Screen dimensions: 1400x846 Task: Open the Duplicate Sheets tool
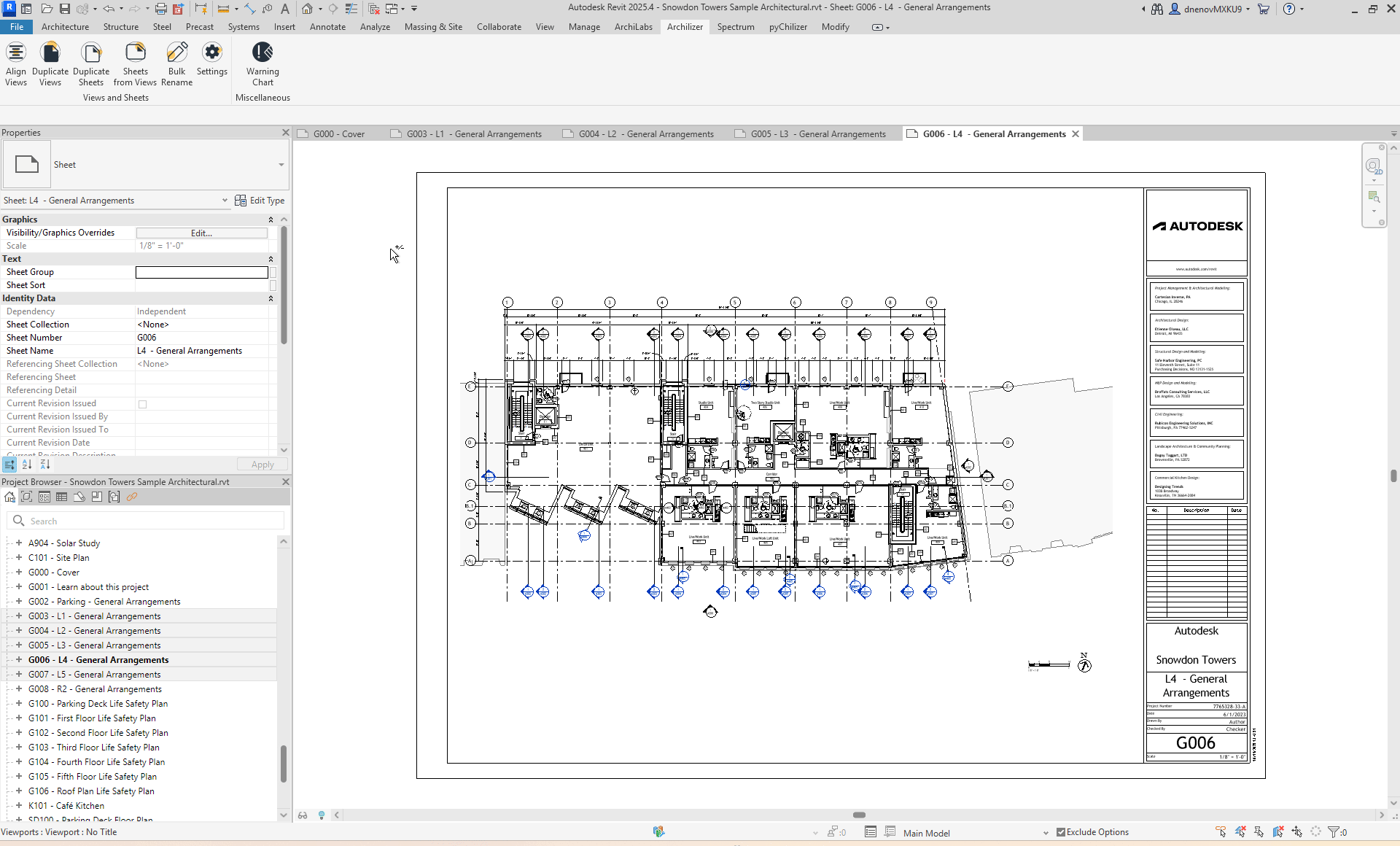click(91, 63)
